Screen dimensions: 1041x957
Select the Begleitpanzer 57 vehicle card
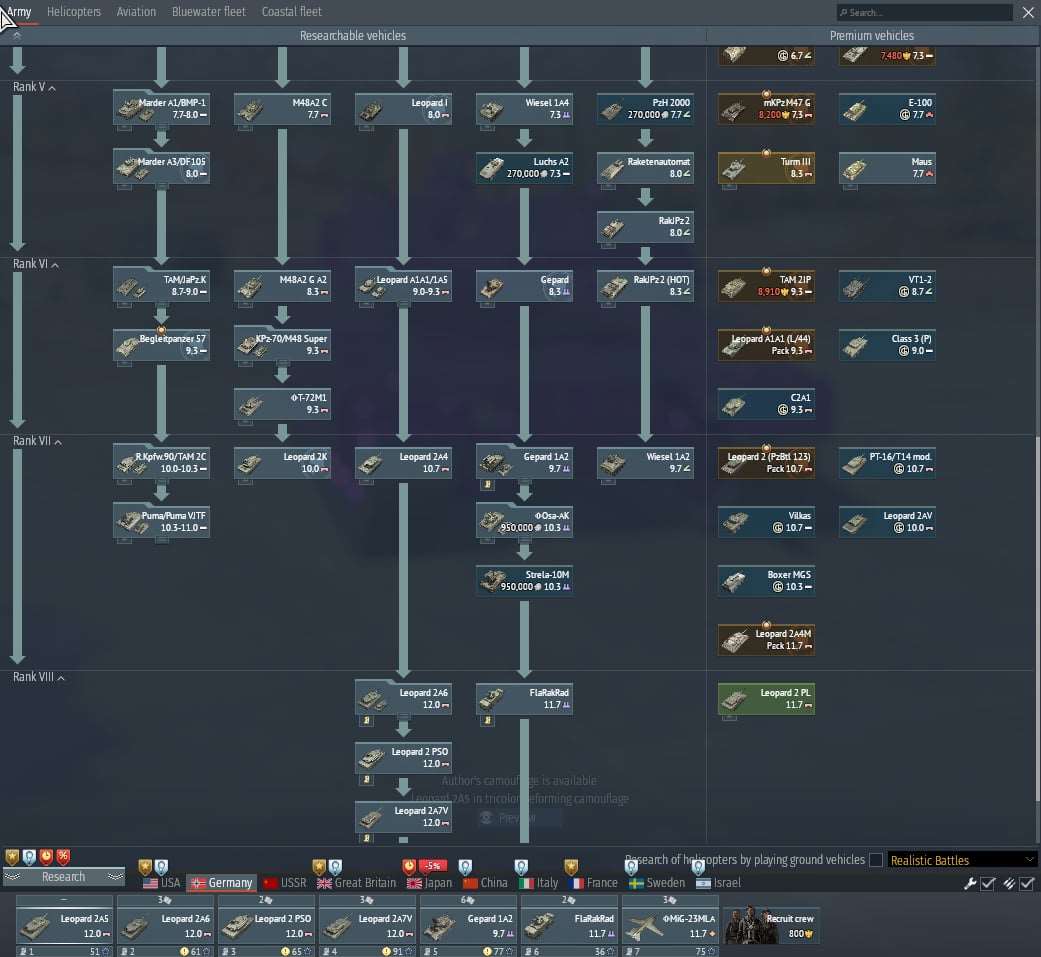click(162, 345)
